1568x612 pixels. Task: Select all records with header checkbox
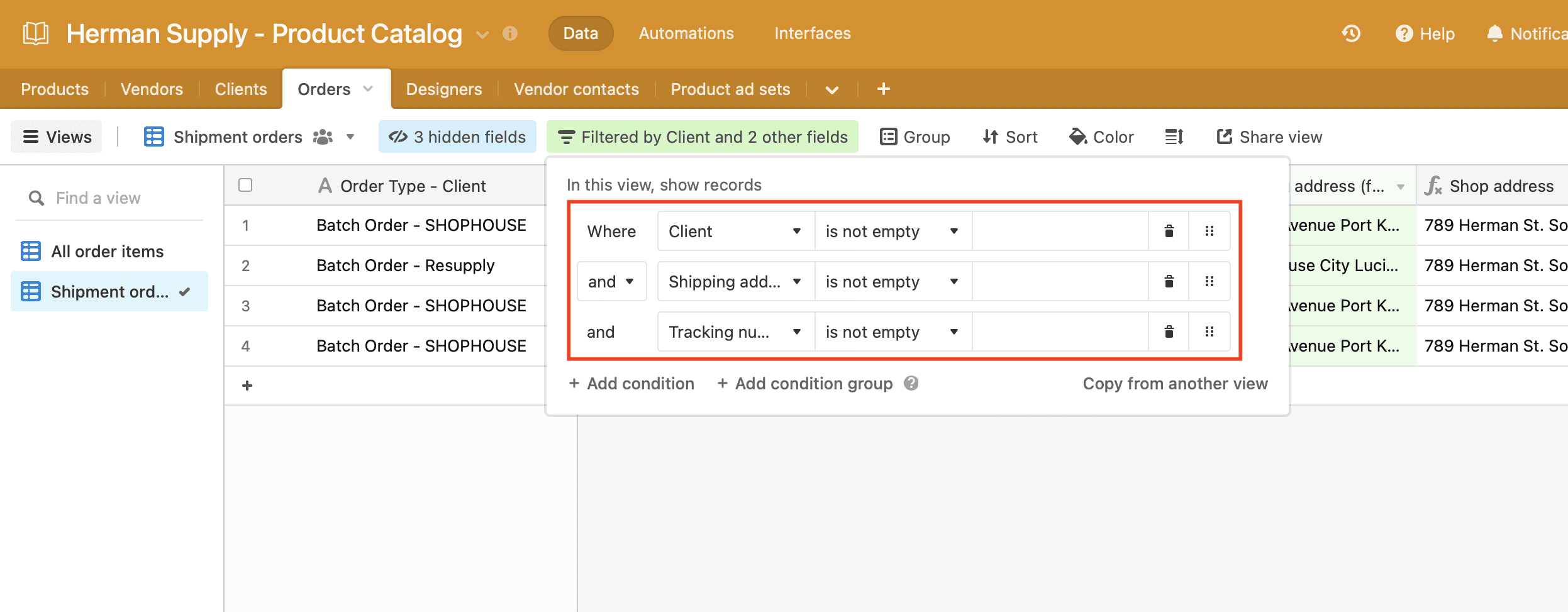point(245,184)
